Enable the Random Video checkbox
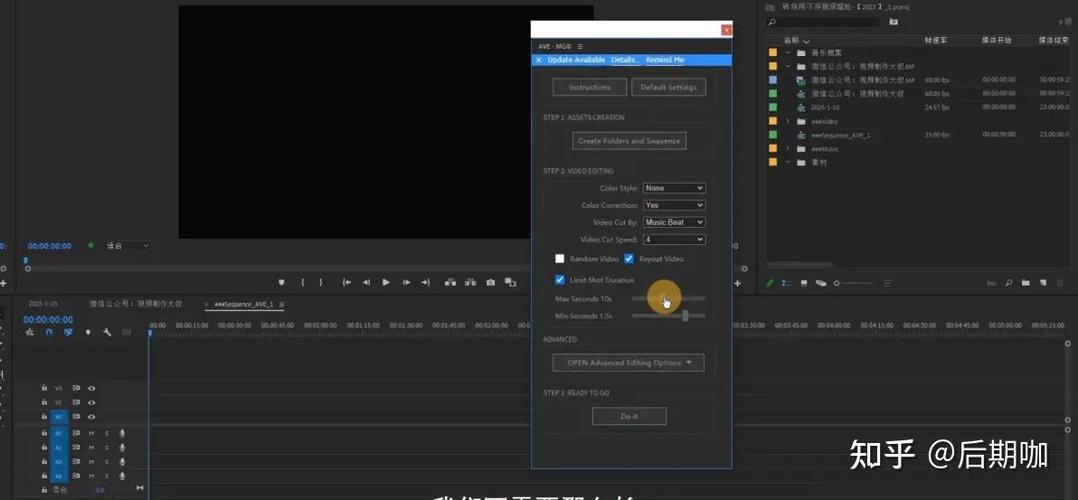 tap(560, 259)
